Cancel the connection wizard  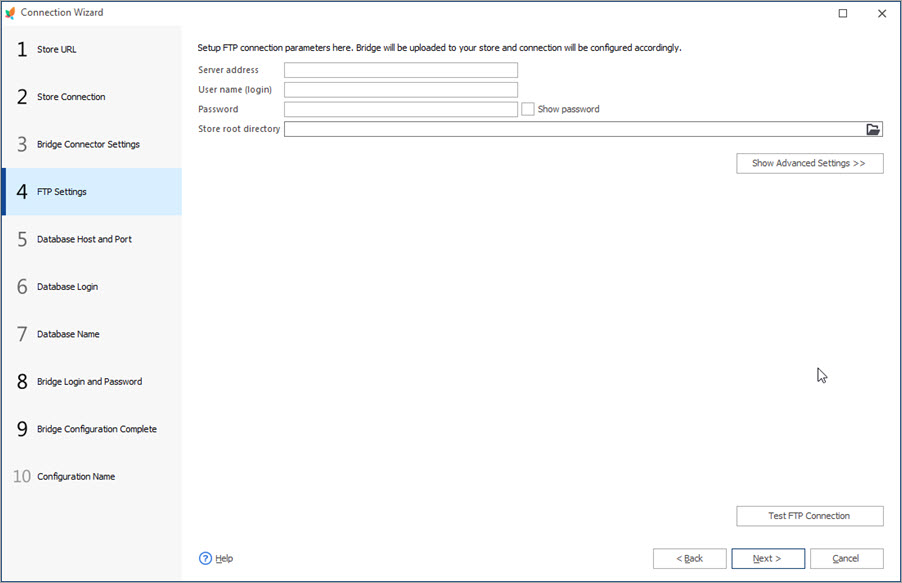[x=846, y=558]
